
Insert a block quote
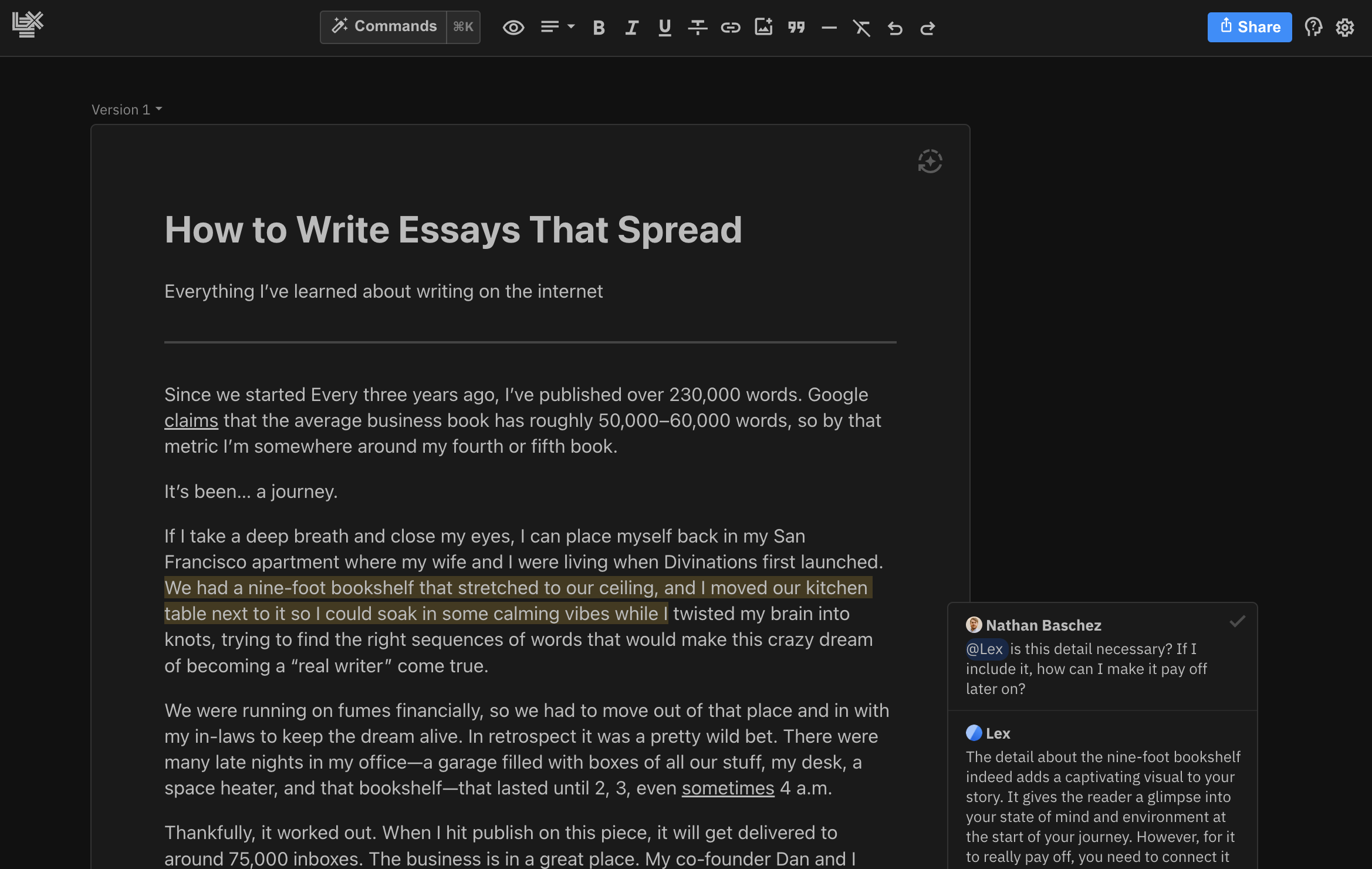pyautogui.click(x=796, y=28)
